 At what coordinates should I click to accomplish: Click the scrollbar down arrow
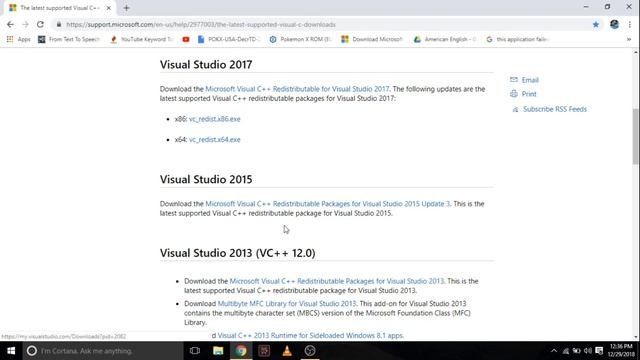coord(636,337)
